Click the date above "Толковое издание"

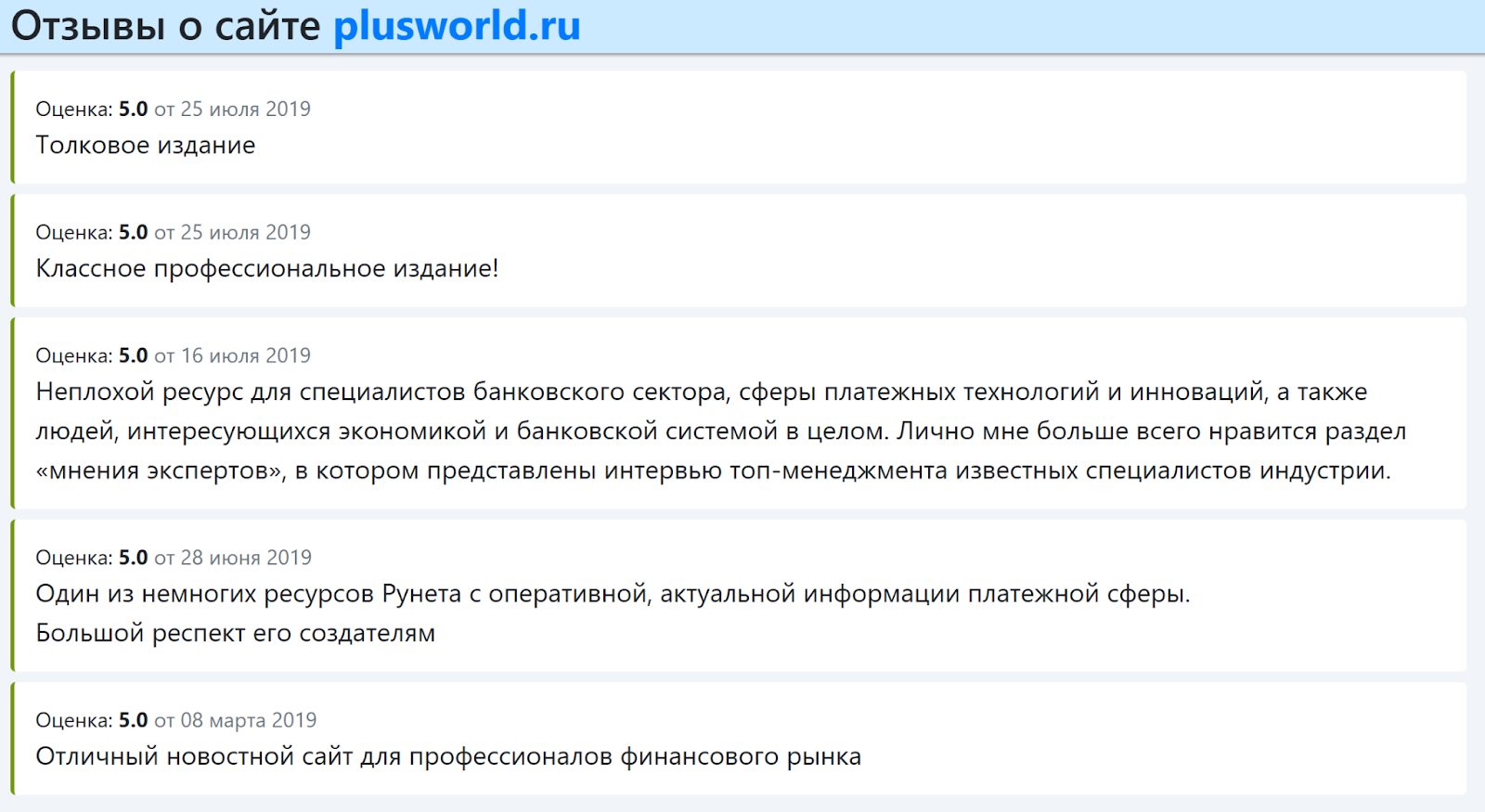pos(245,110)
